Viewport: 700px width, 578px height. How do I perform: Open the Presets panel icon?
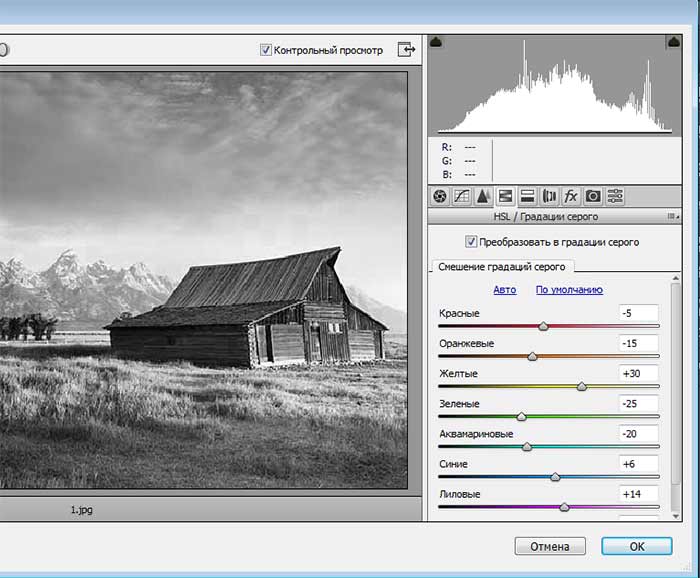tap(615, 196)
